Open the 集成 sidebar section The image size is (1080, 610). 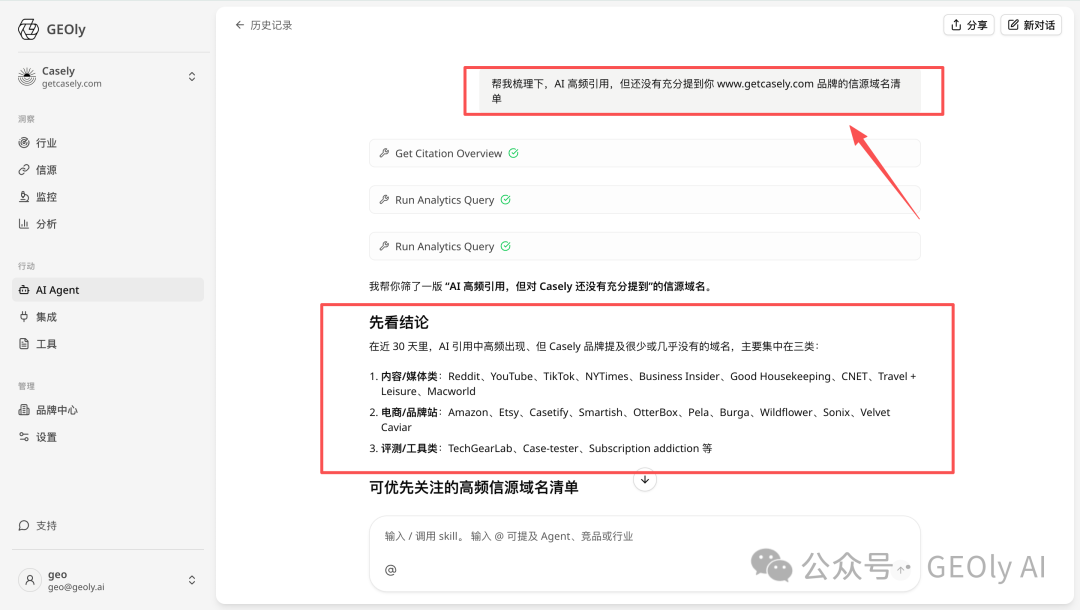(x=108, y=317)
